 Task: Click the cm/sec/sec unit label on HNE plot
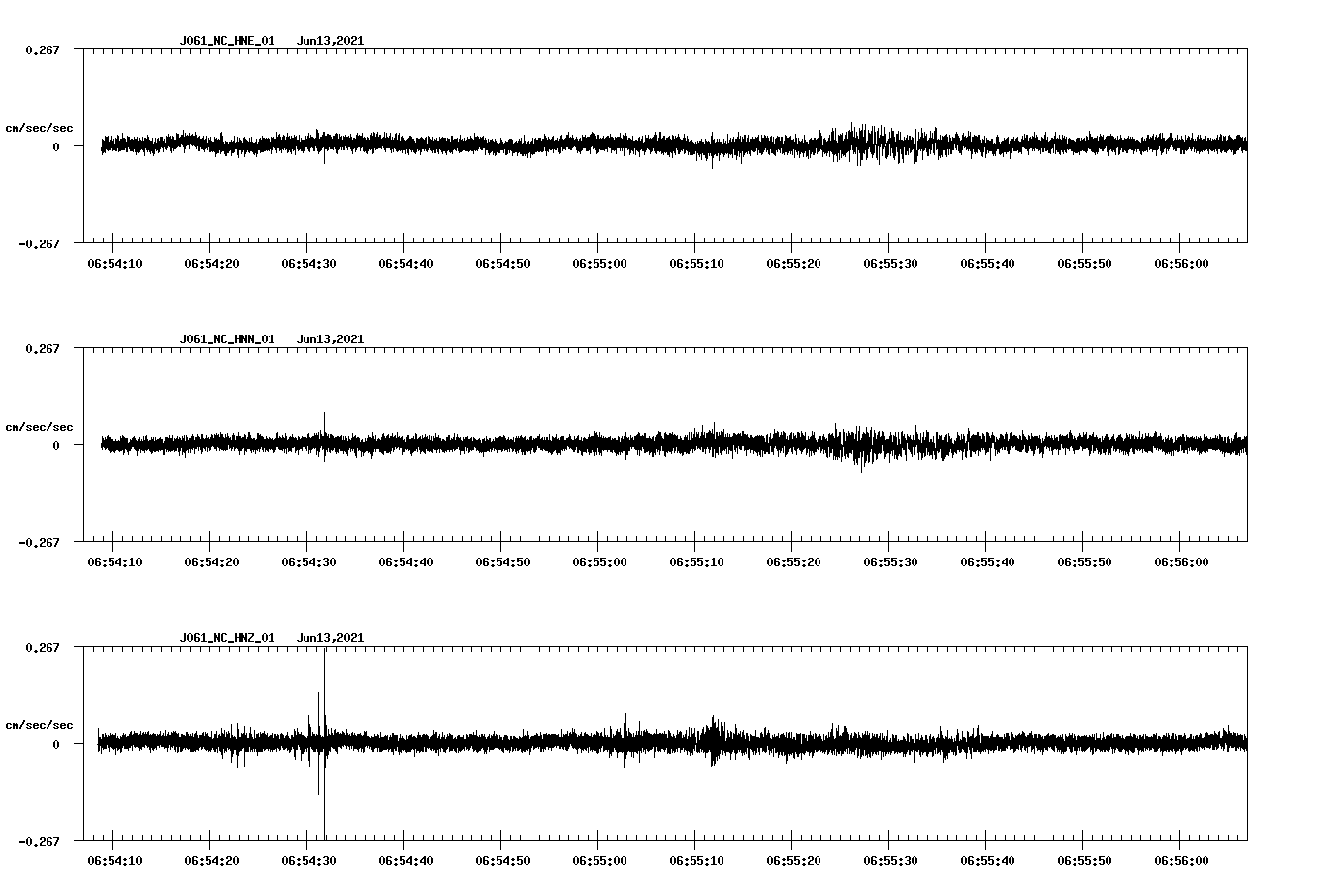point(39,128)
